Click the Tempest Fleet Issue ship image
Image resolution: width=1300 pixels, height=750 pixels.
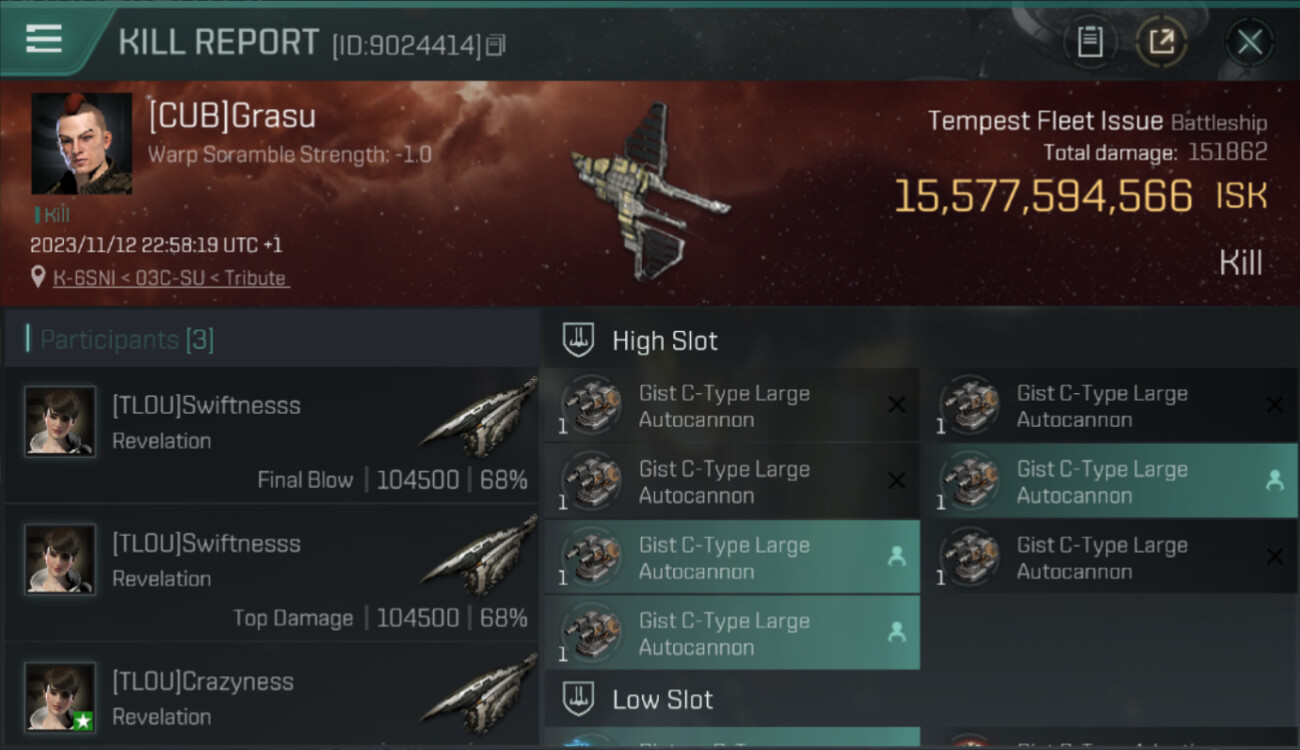(x=650, y=192)
